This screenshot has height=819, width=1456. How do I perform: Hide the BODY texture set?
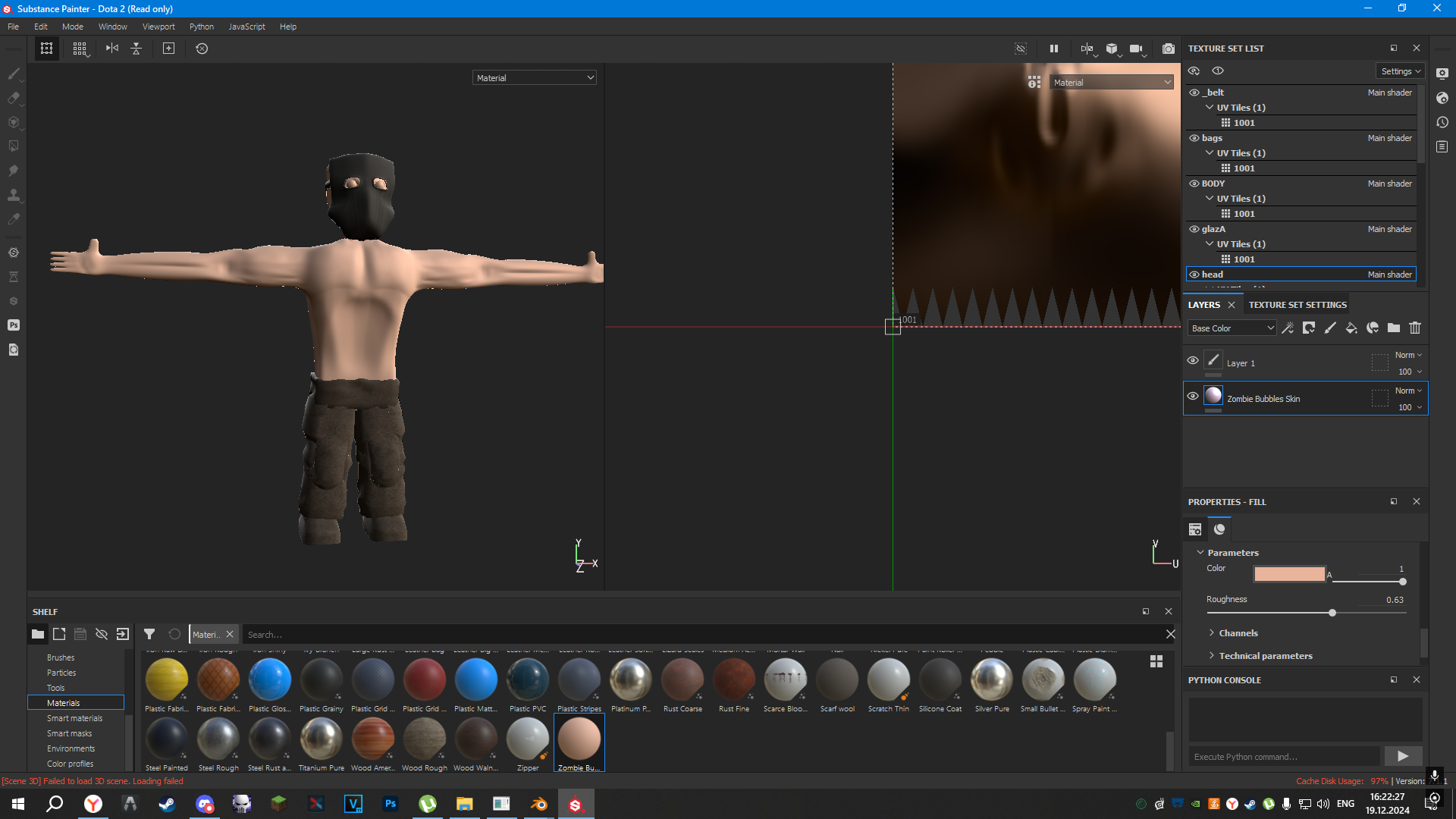pos(1194,184)
